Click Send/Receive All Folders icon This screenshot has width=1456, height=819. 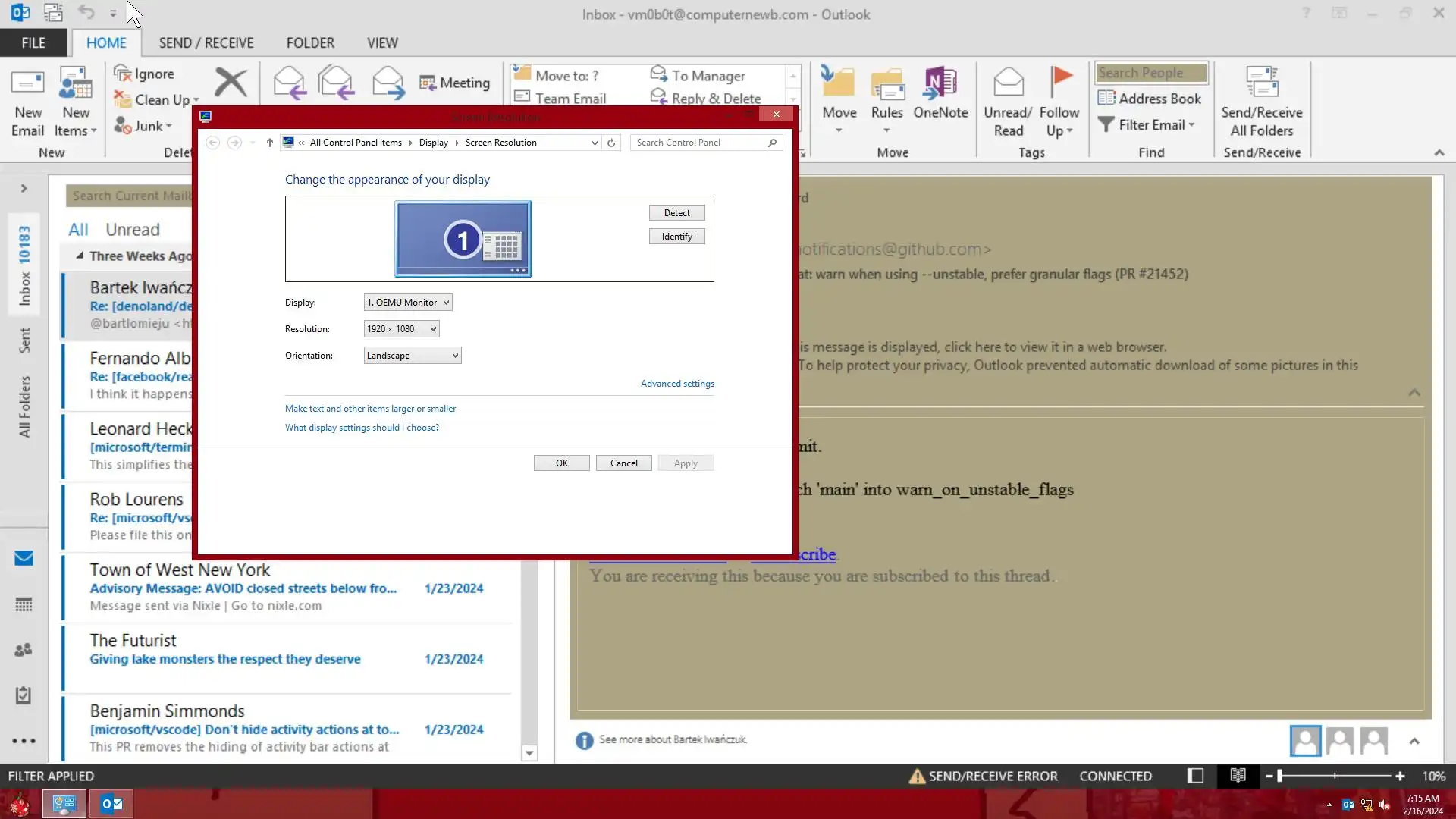pos(1262,82)
